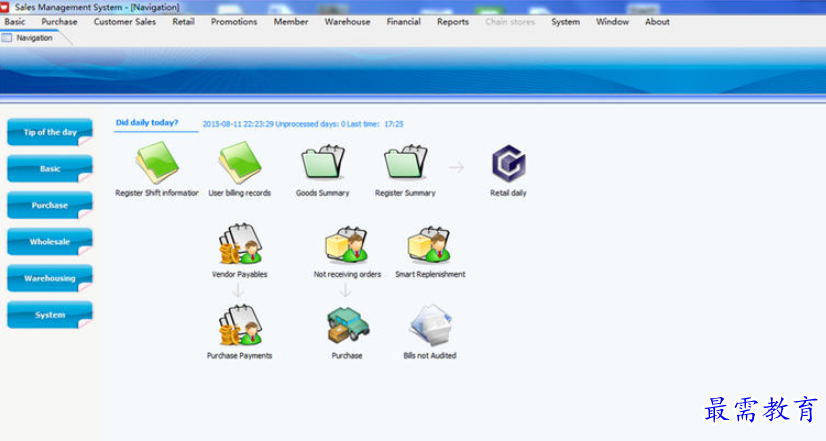
Task: Click the Wholesale sidebar button
Action: click(x=50, y=241)
